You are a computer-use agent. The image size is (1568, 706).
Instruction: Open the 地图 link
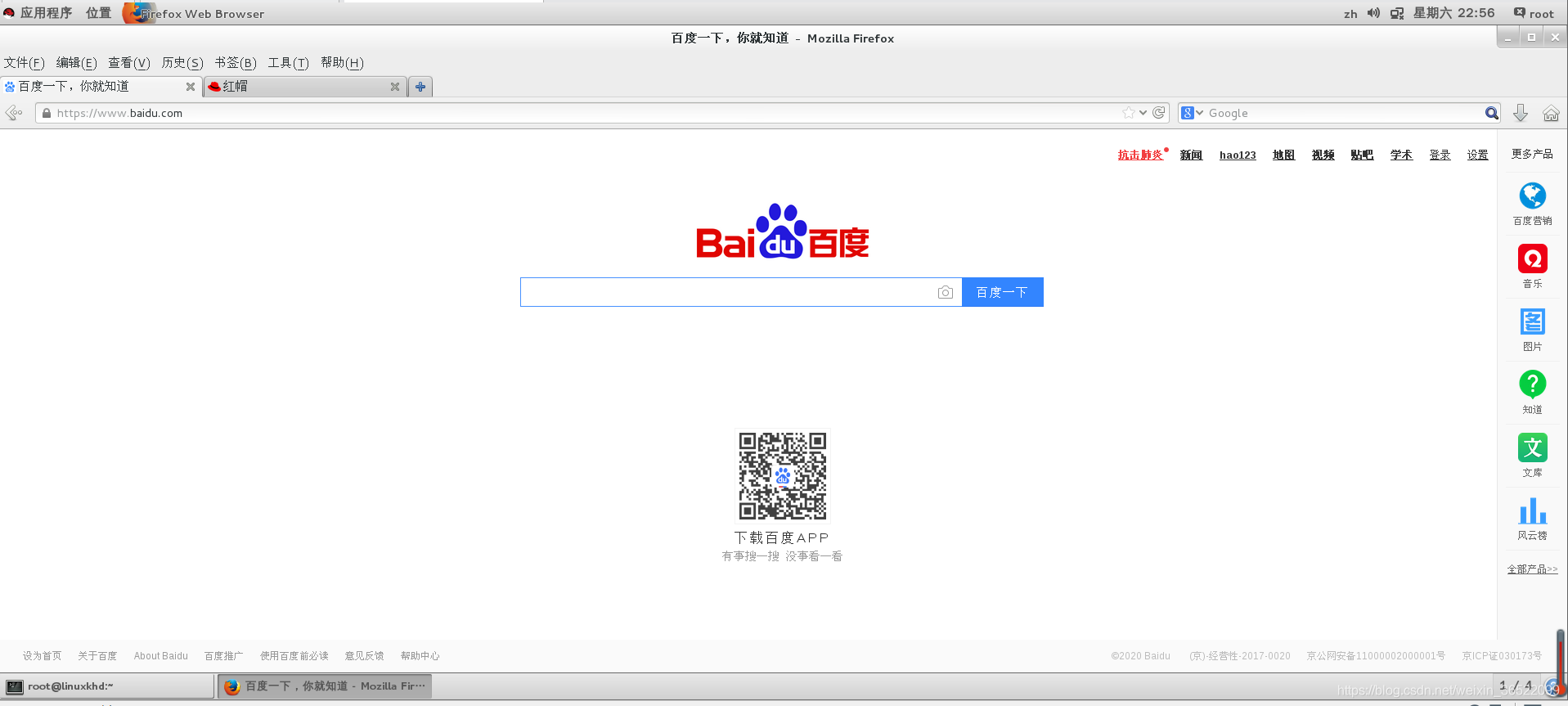1283,155
